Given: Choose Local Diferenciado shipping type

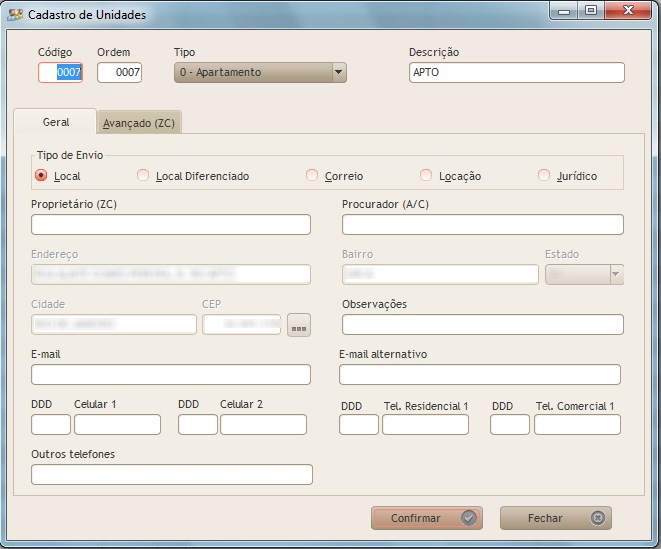Looking at the screenshot, I should 144,175.
